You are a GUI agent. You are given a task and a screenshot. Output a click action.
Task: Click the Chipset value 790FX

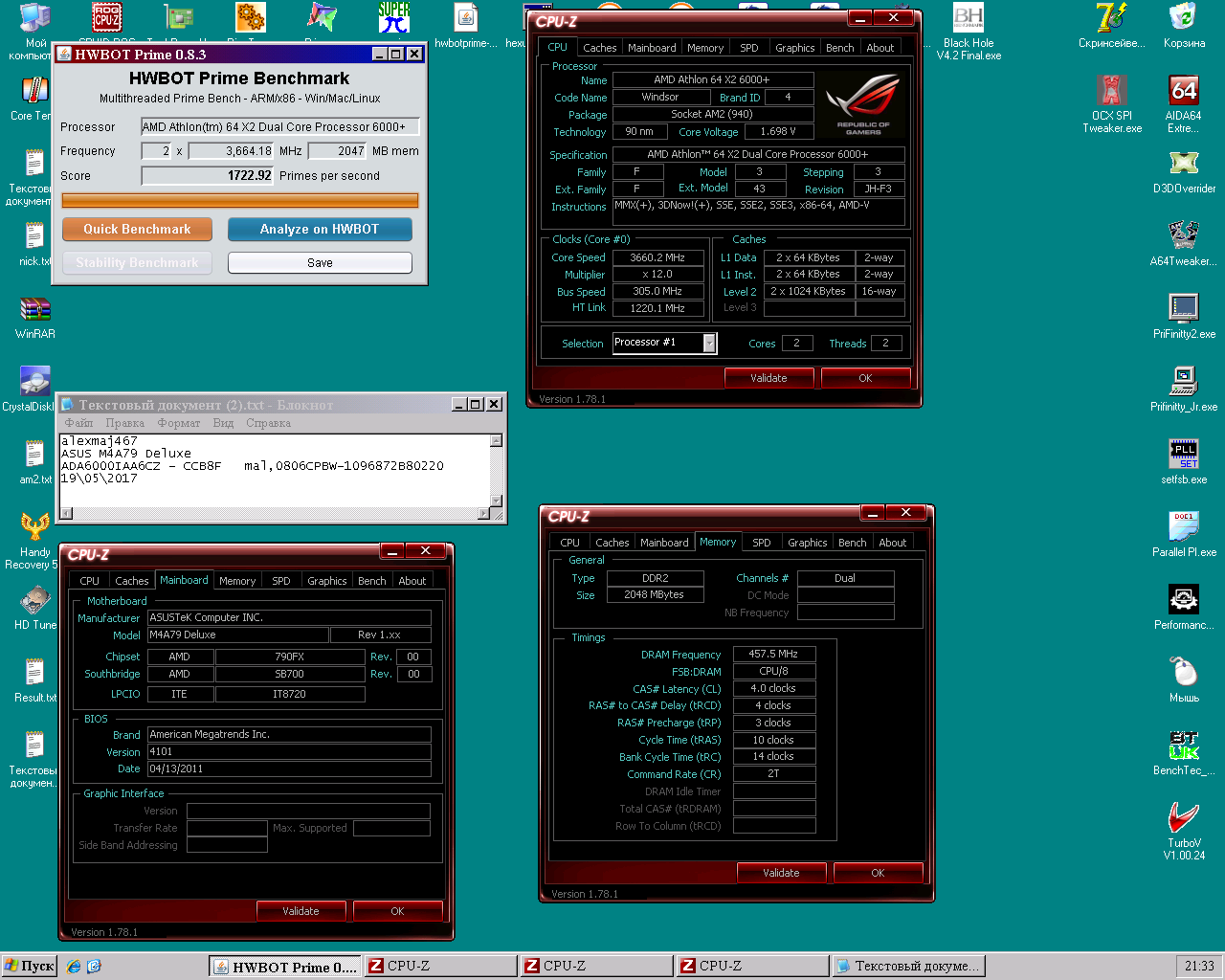pyautogui.click(x=289, y=657)
